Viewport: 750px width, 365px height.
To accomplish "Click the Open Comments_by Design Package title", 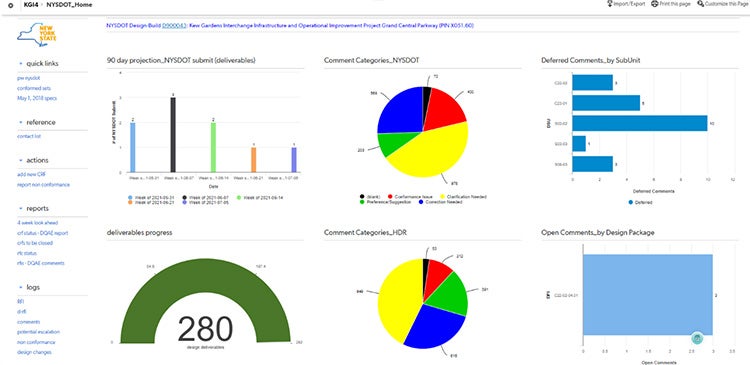I will [598, 232].
